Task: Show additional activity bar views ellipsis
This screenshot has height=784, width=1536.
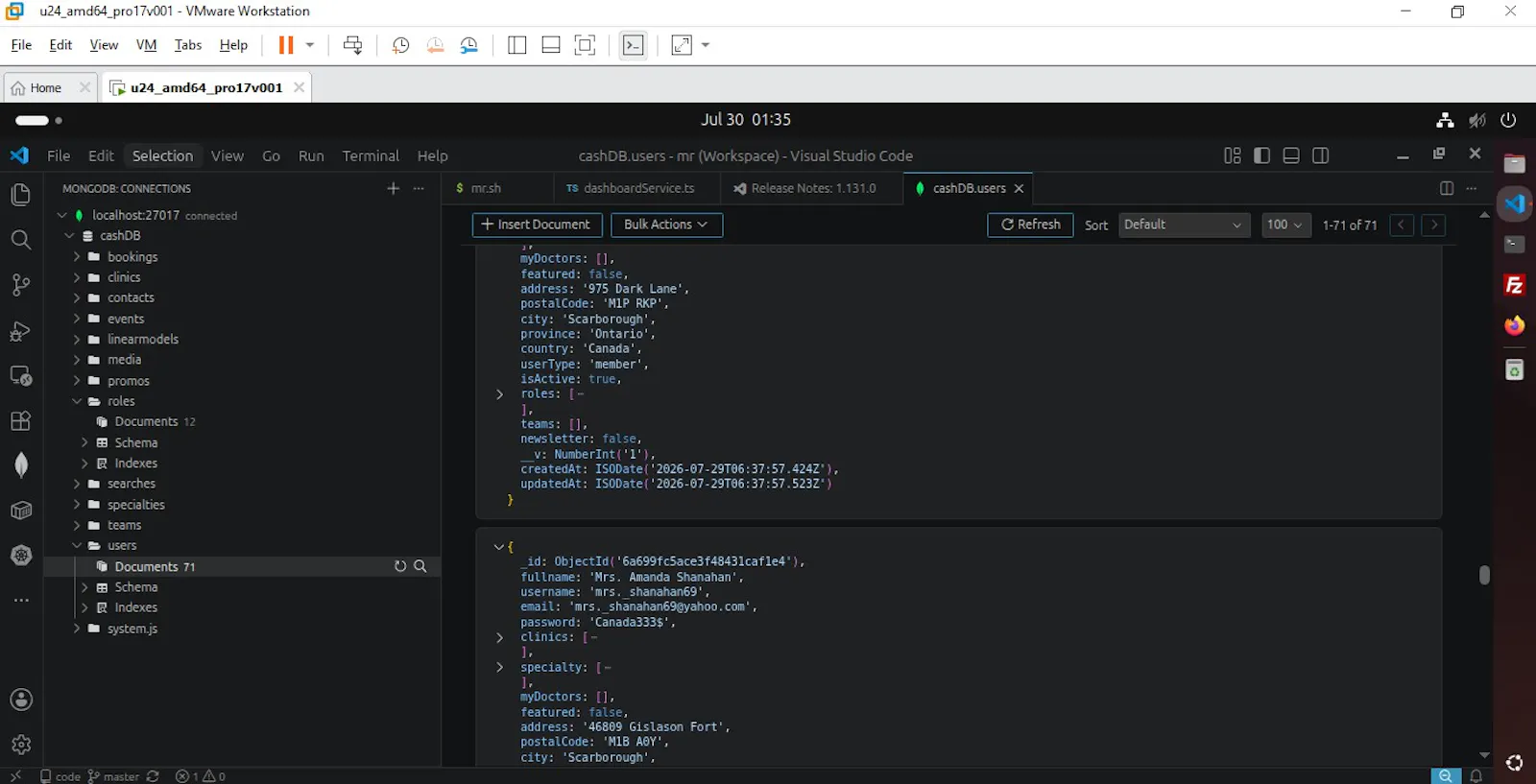Action: click(x=21, y=600)
